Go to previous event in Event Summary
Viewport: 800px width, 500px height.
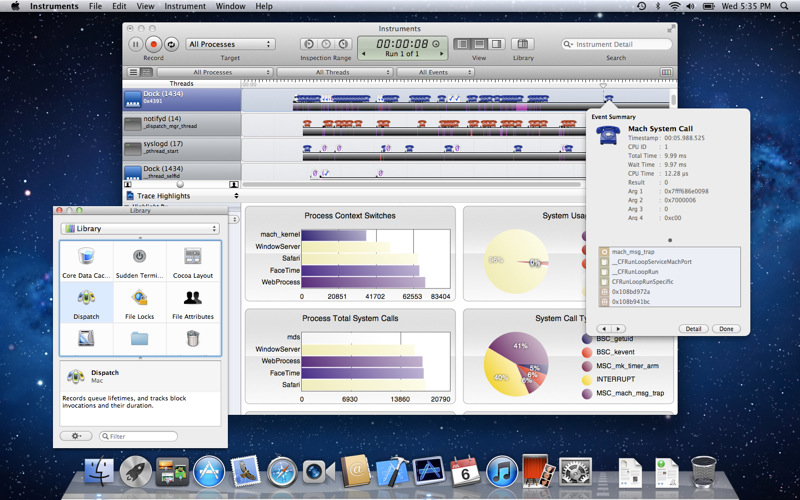point(604,329)
